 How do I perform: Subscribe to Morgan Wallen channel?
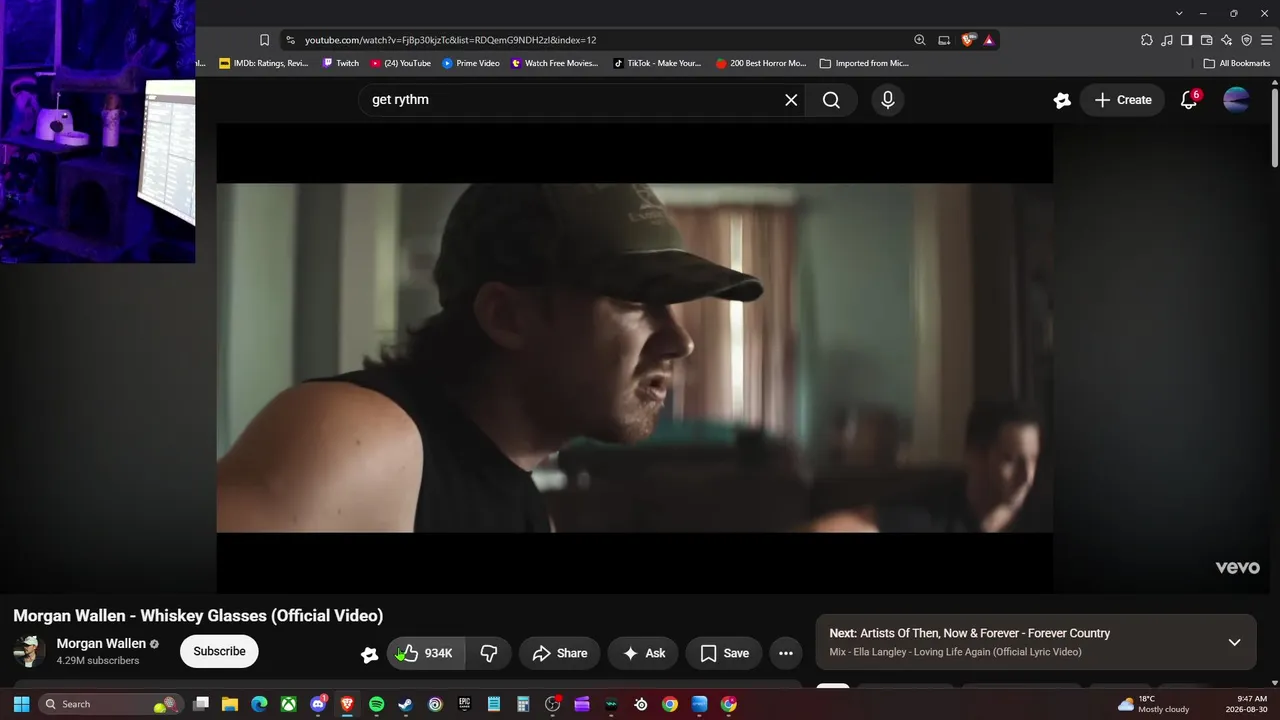click(x=219, y=651)
